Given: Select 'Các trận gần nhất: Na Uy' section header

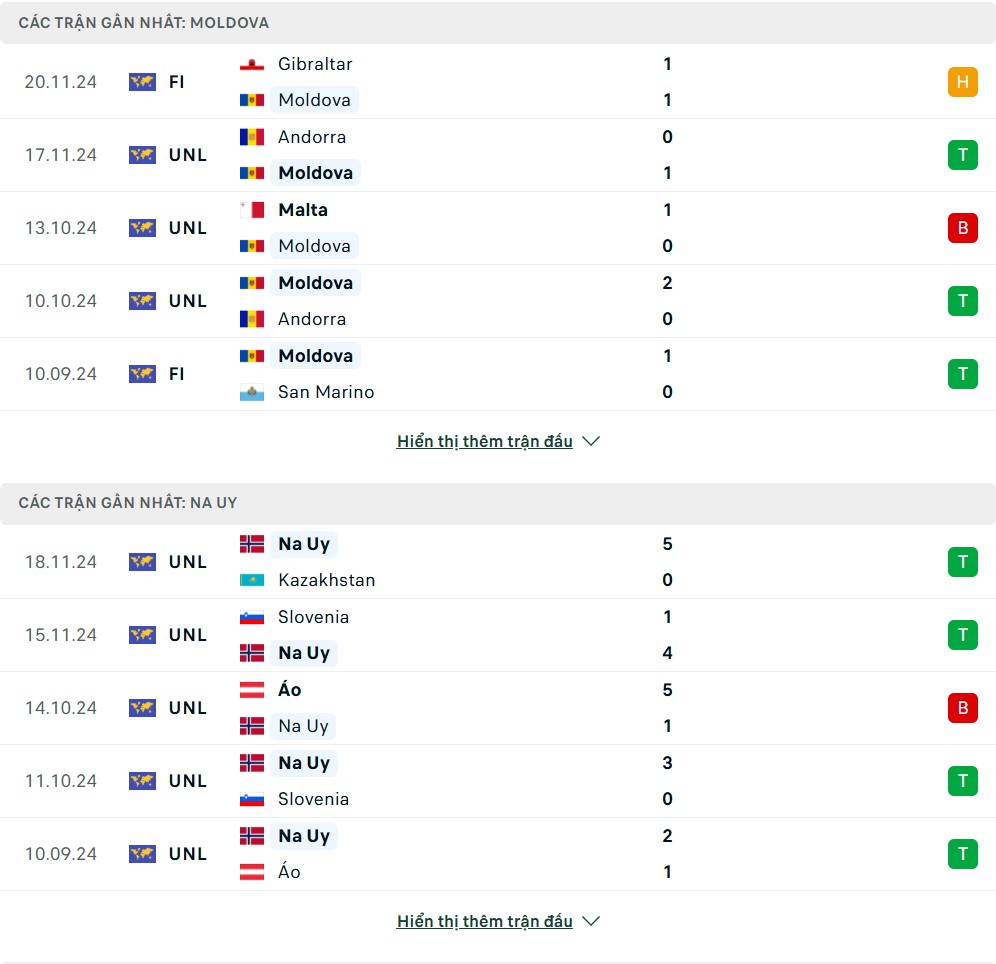Looking at the screenshot, I should (498, 503).
